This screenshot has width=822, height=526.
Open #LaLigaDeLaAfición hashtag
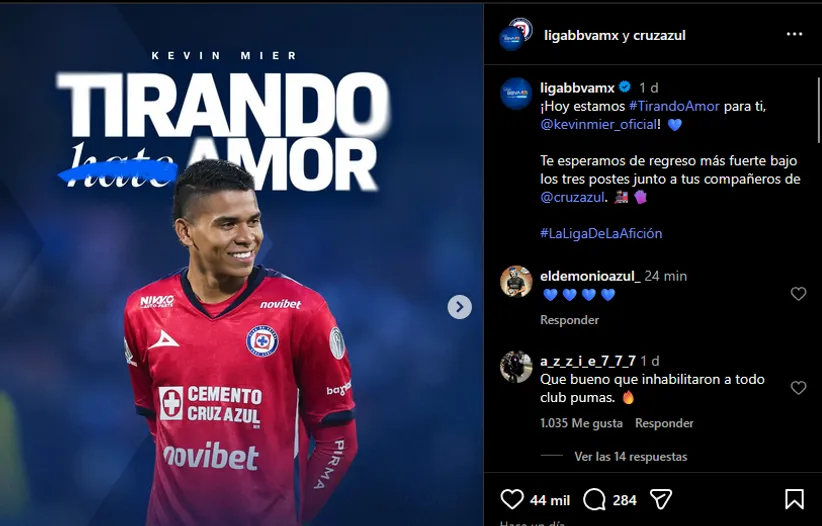click(x=601, y=233)
